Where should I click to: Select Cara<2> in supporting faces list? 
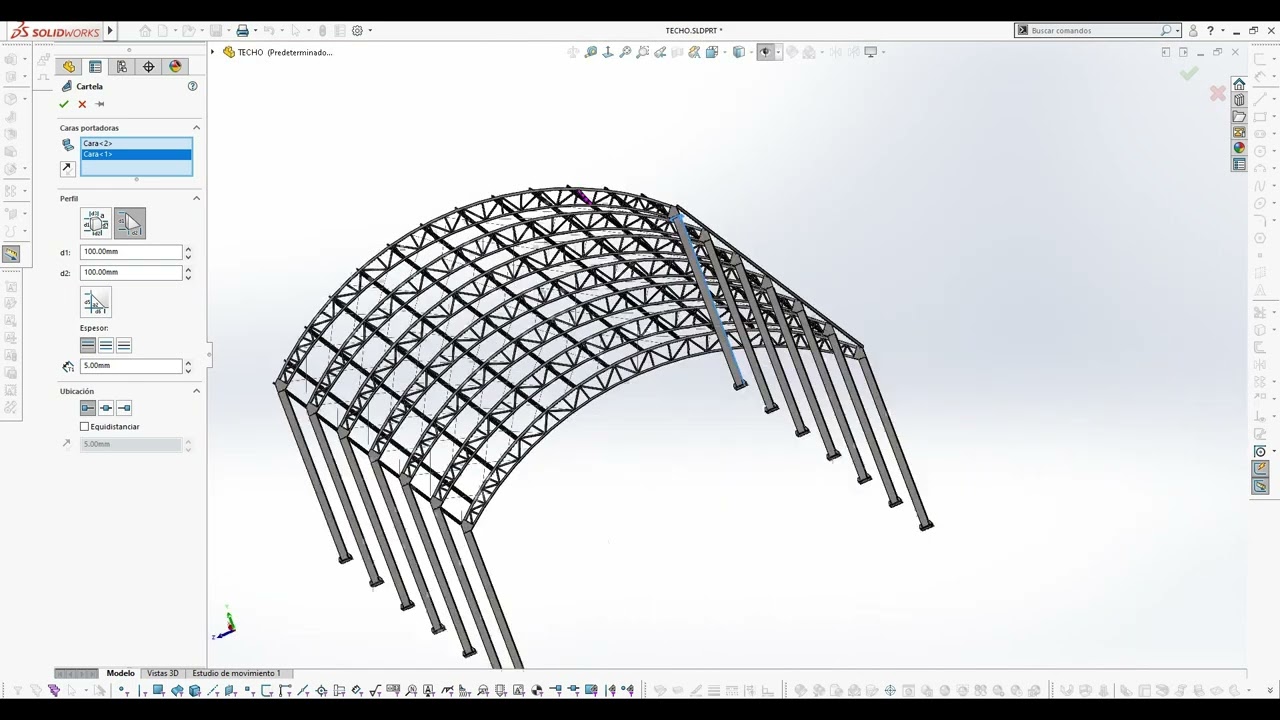point(136,144)
